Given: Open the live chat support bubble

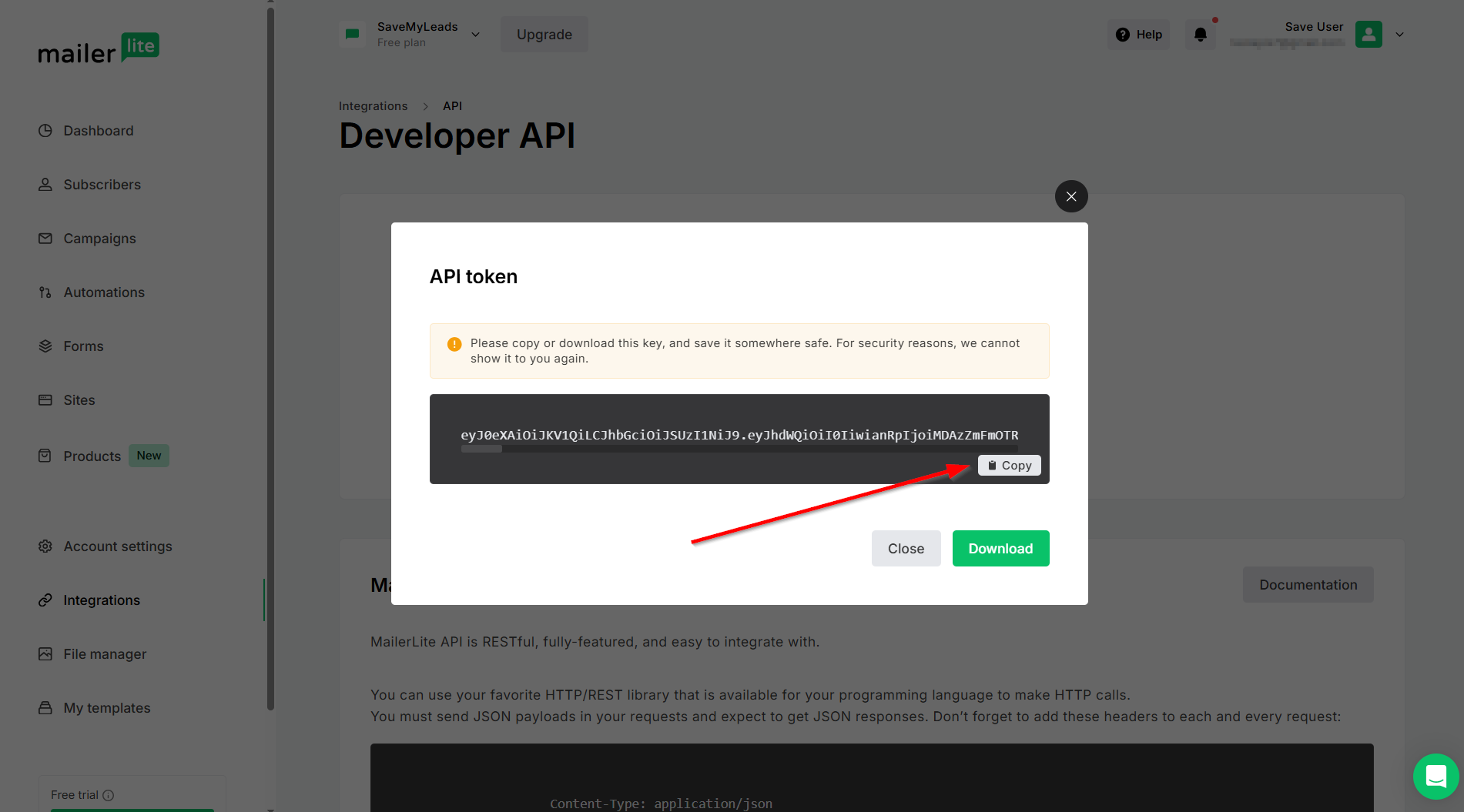Looking at the screenshot, I should tap(1436, 776).
